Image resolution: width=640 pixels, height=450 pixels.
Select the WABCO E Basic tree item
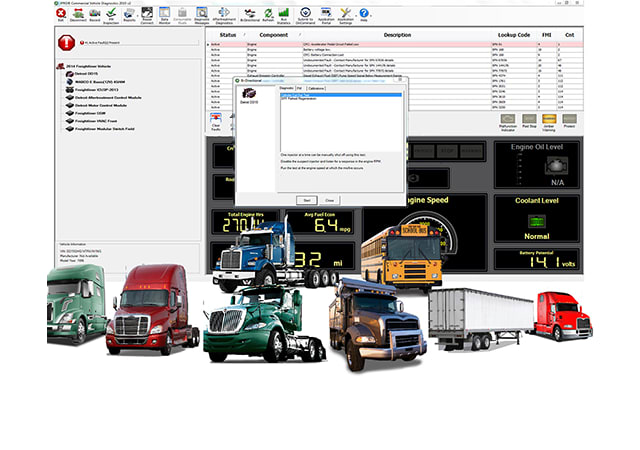(100, 82)
